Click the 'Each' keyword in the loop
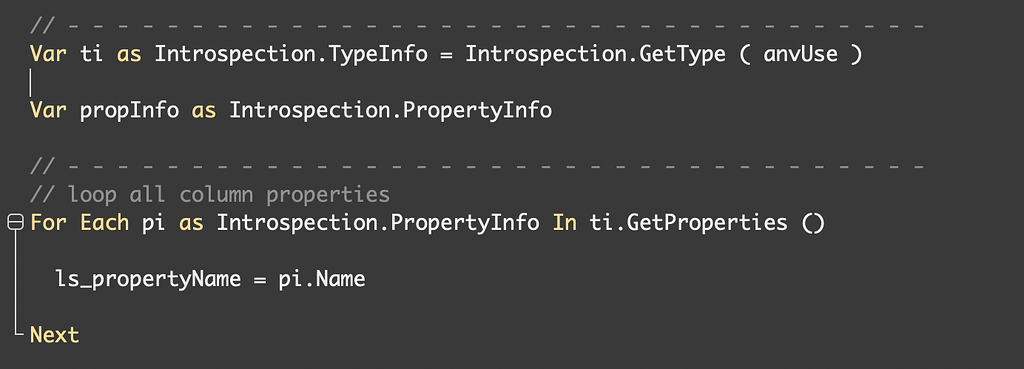Viewport: 1024px width, 369px height. [x=104, y=223]
